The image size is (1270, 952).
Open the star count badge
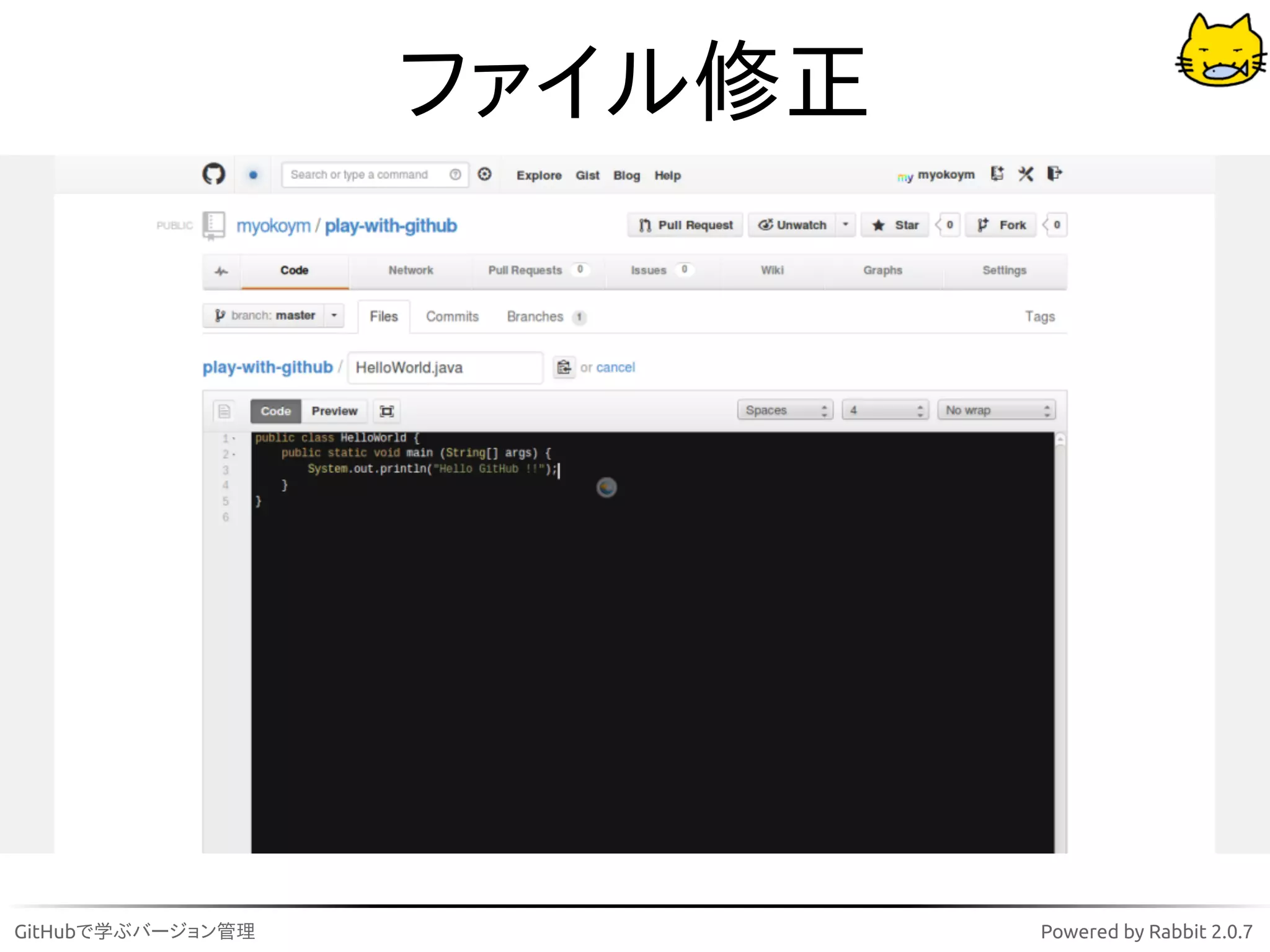point(948,225)
